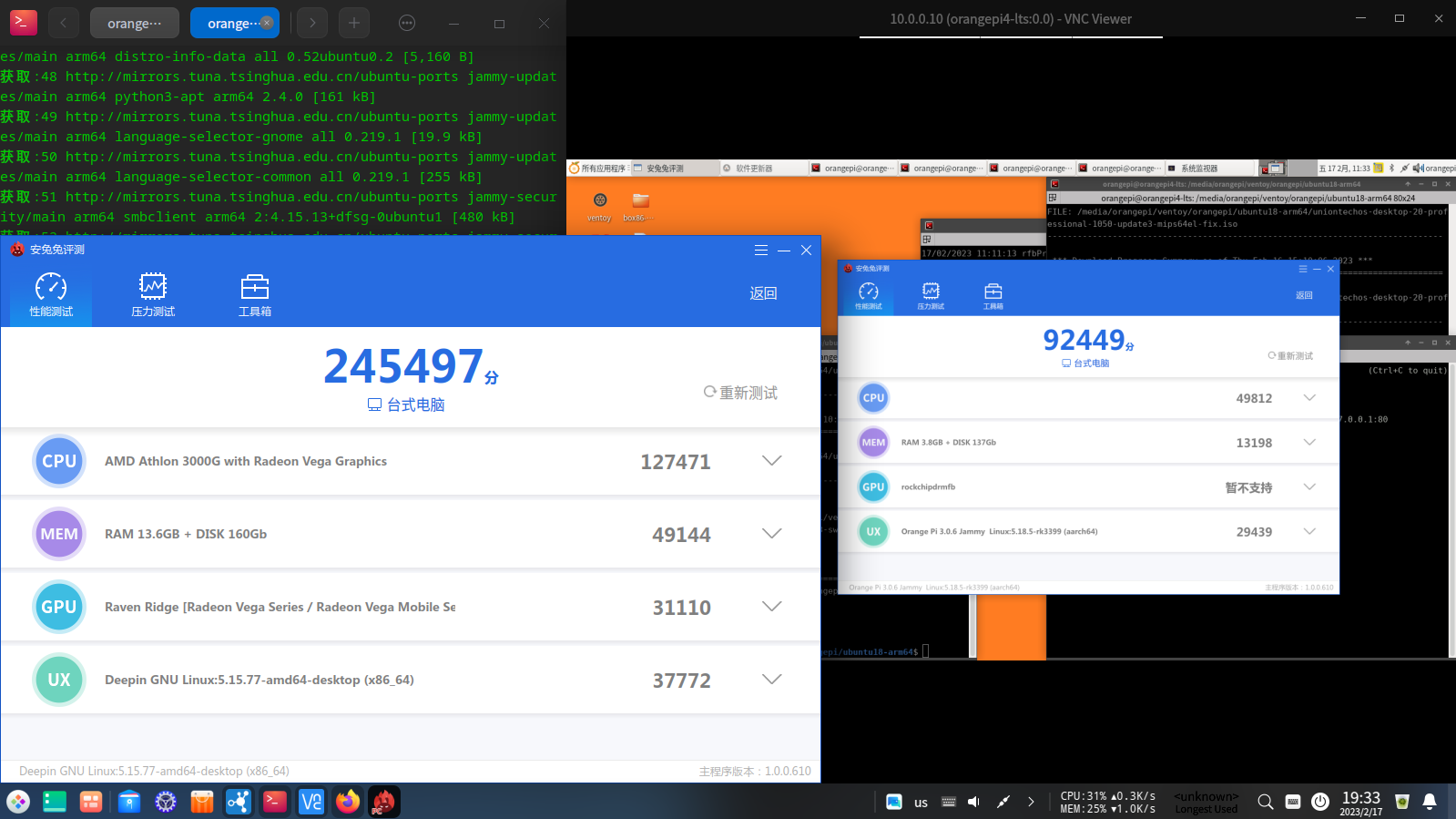
Task: Expand the CPU row scoring 127471
Action: pos(772,461)
